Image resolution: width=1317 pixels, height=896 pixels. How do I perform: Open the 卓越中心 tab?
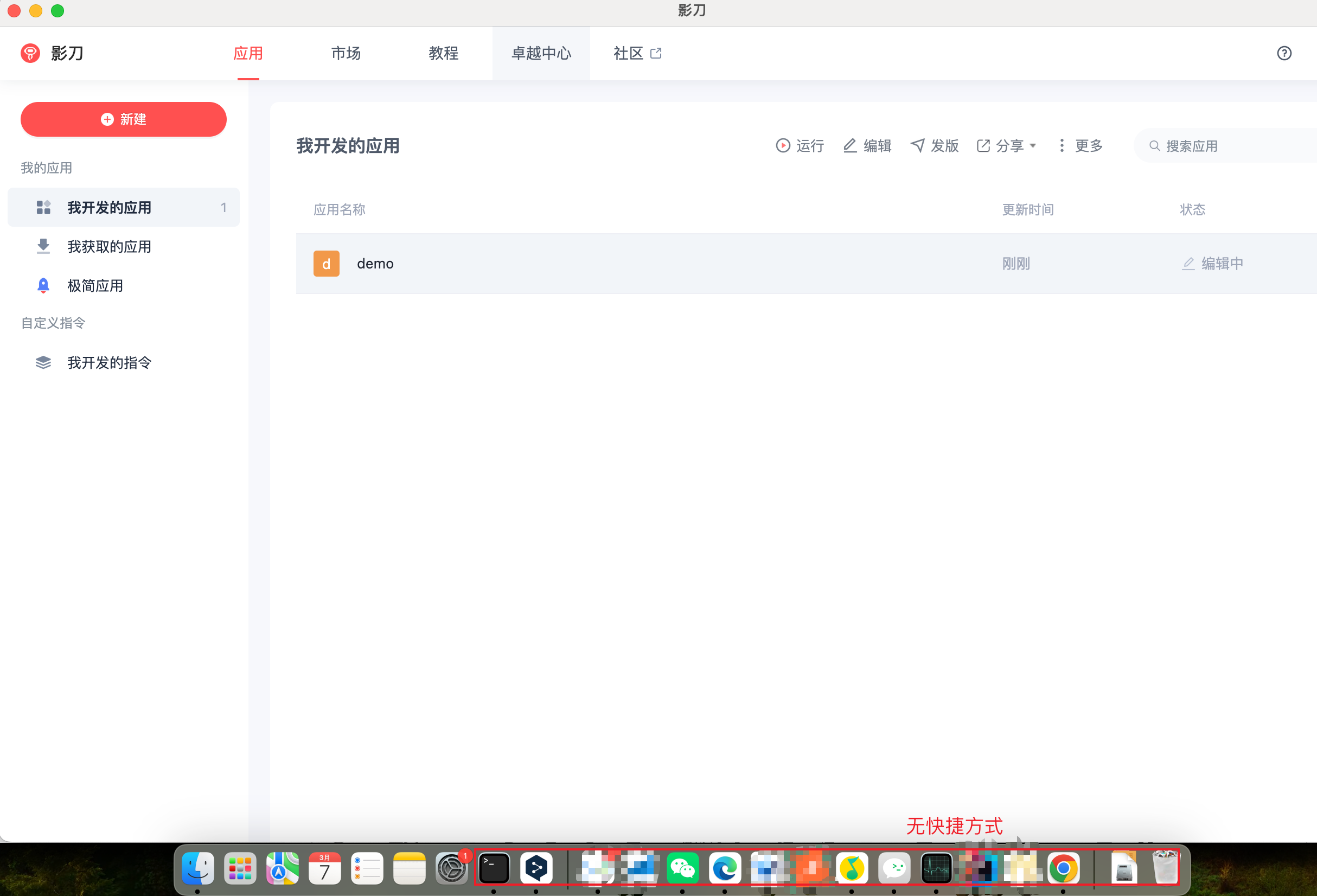click(x=541, y=53)
